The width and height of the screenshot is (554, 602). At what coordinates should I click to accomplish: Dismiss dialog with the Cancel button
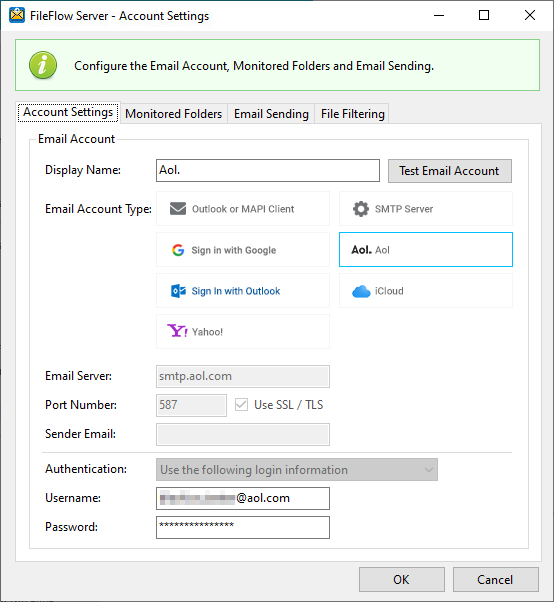pyautogui.click(x=495, y=579)
